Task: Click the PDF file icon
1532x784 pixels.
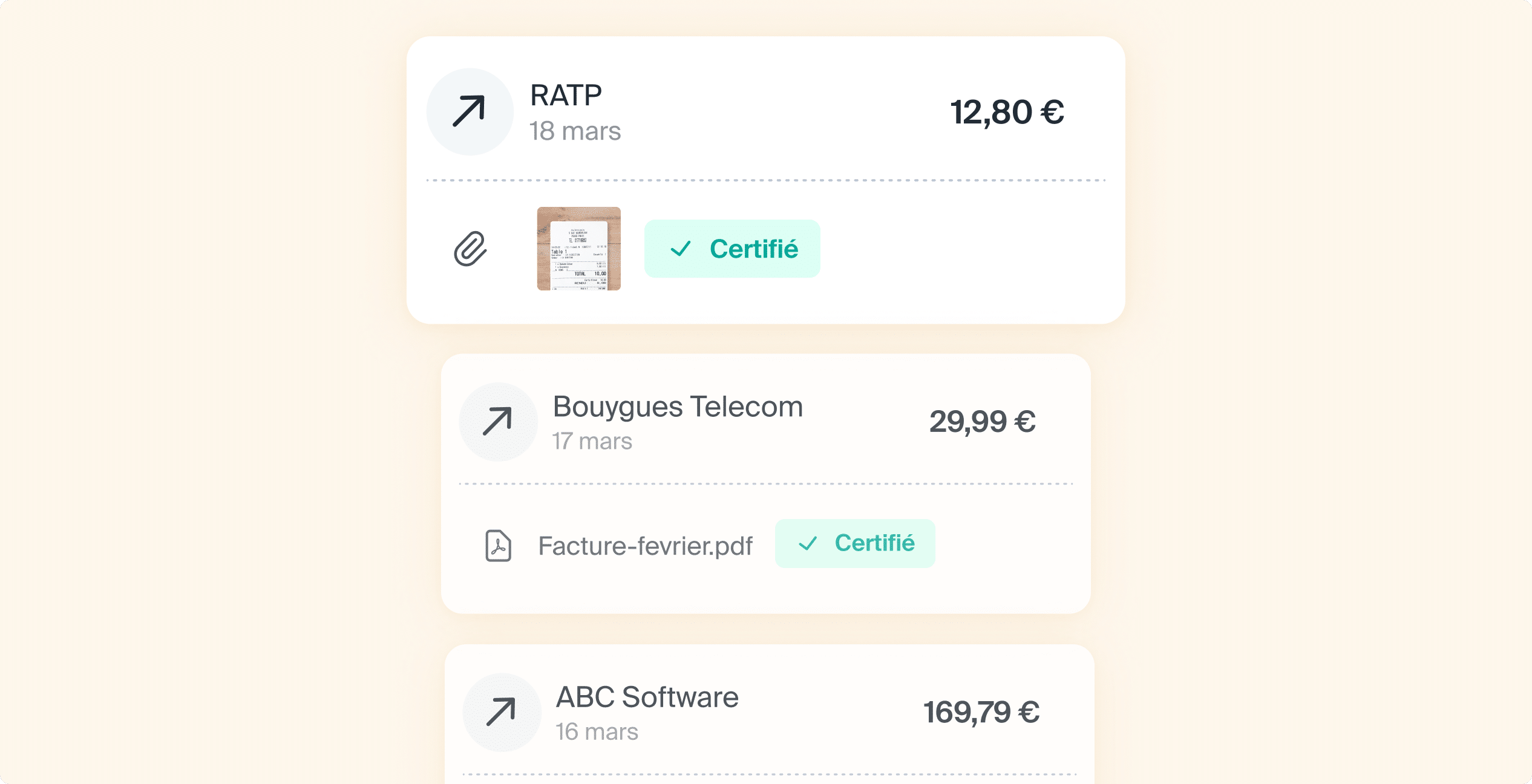Action: [x=498, y=546]
